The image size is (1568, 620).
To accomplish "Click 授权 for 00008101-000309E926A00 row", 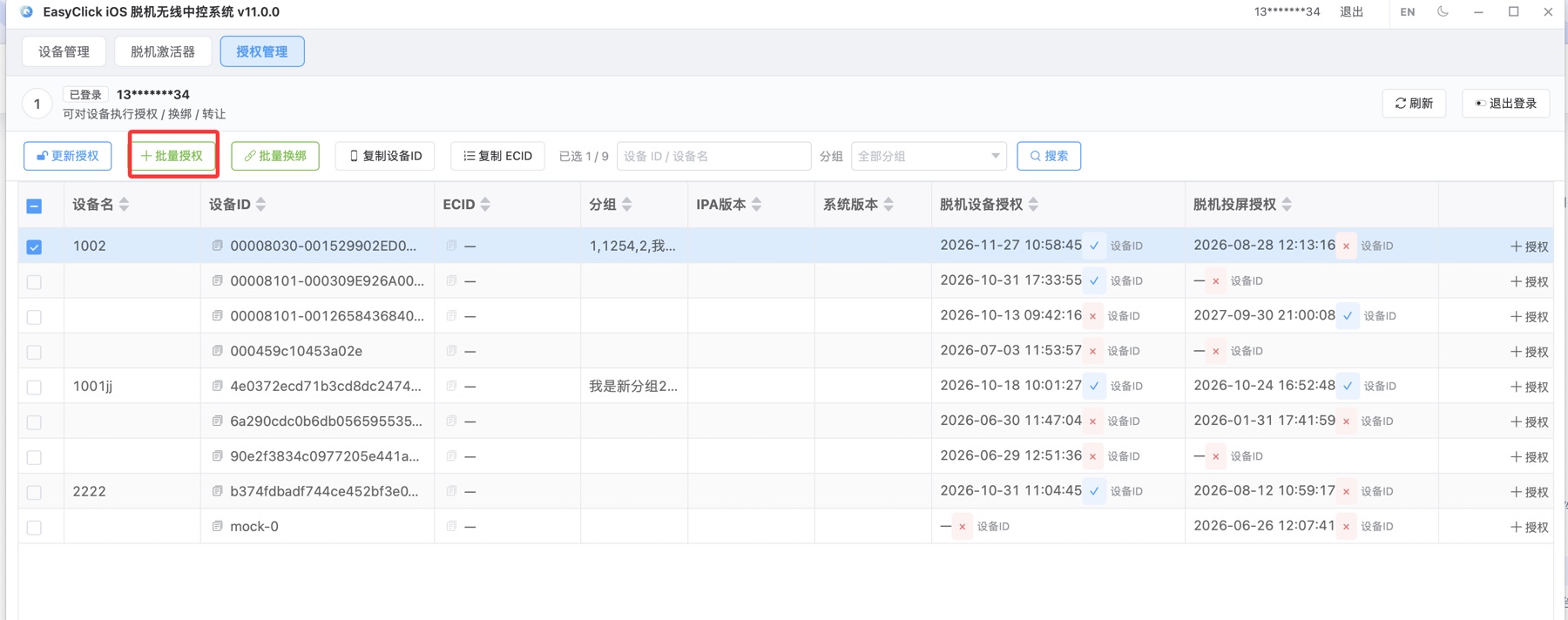I will click(x=1530, y=281).
